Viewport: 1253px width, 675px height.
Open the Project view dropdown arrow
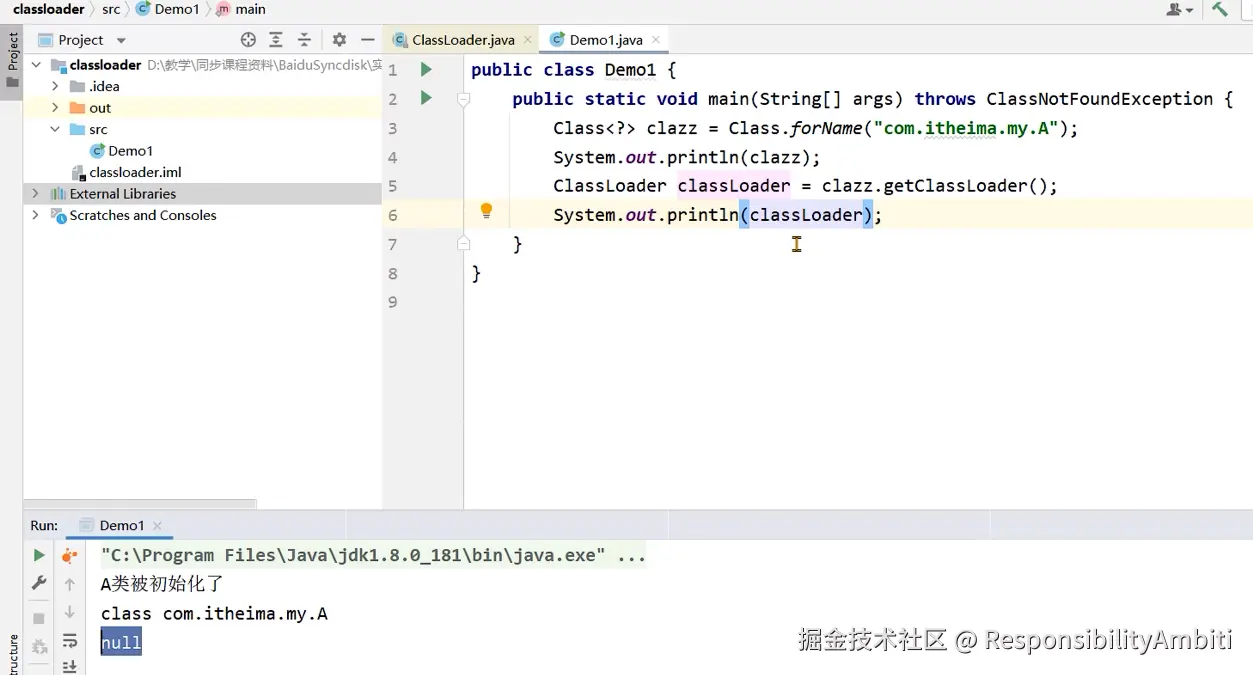pyautogui.click(x=121, y=41)
